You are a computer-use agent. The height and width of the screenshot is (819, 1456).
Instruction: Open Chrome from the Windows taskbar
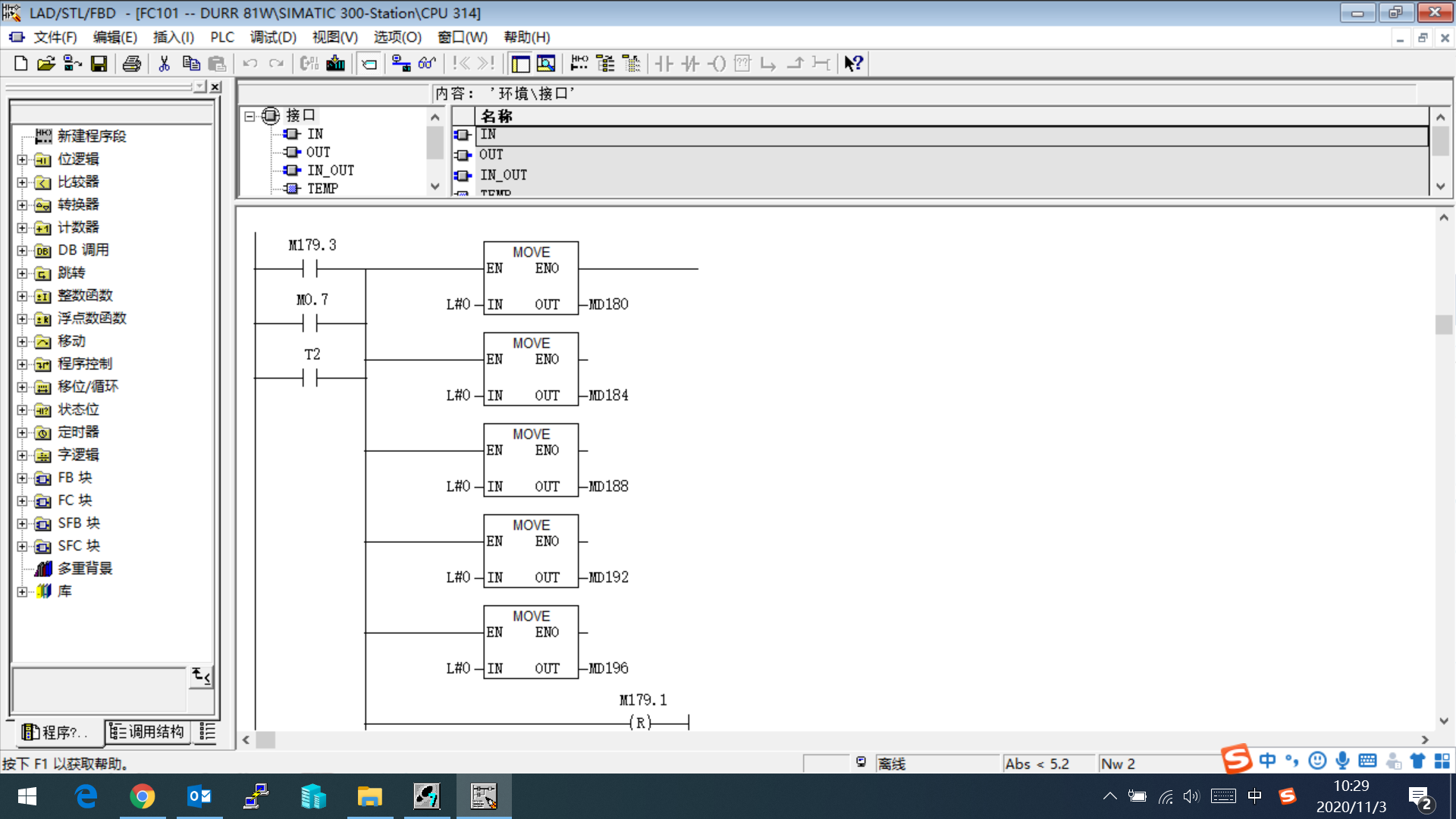tap(143, 796)
